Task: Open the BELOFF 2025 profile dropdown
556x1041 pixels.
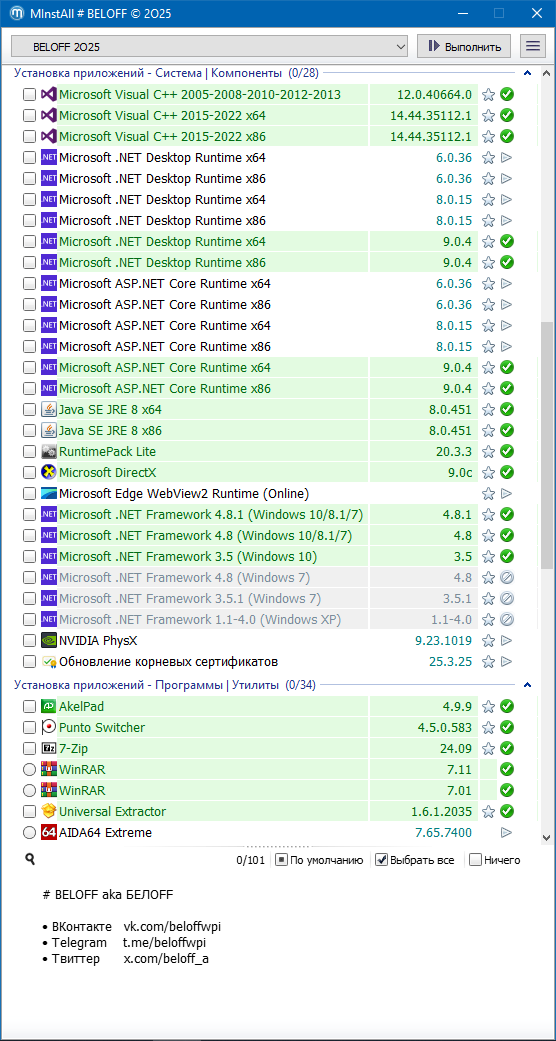Action: pos(209,46)
